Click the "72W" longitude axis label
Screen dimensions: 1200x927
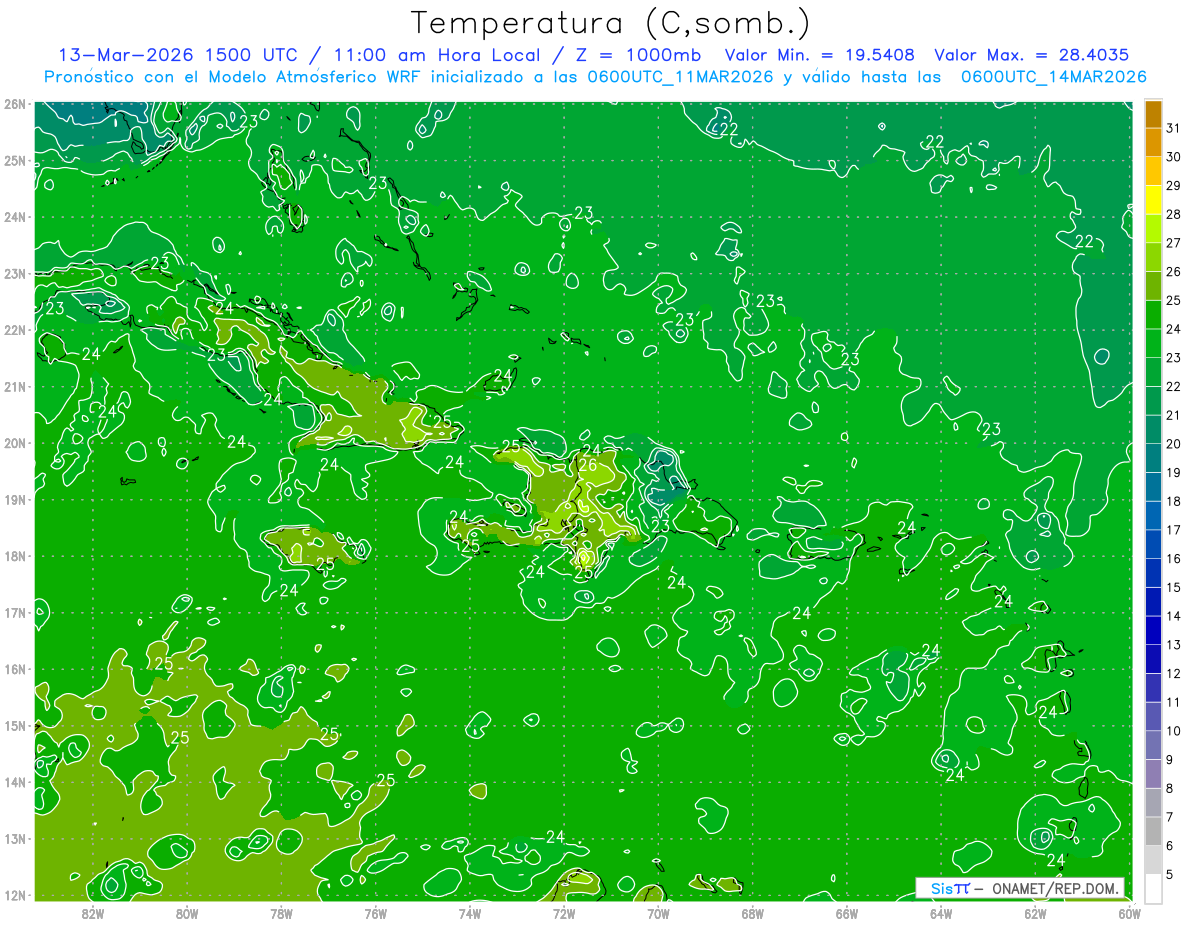tap(564, 913)
